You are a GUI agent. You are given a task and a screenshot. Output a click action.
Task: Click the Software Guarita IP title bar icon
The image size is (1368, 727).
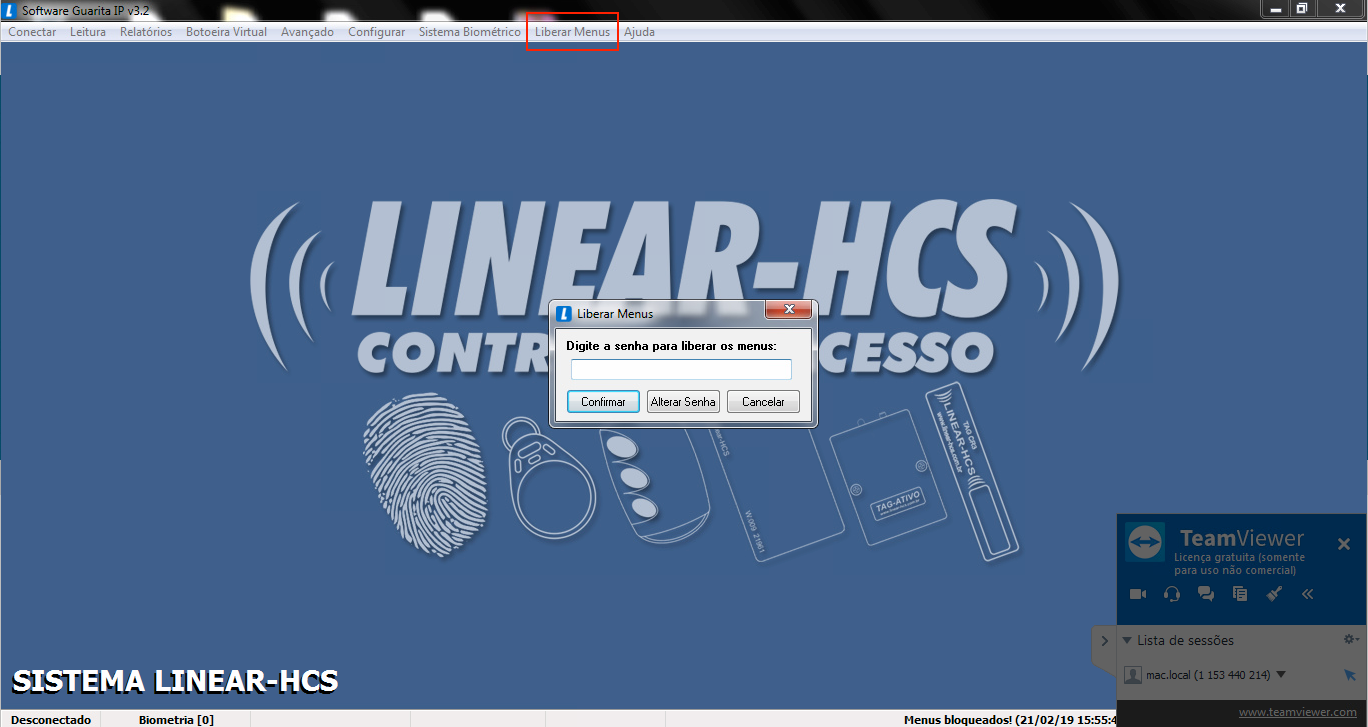click(10, 10)
